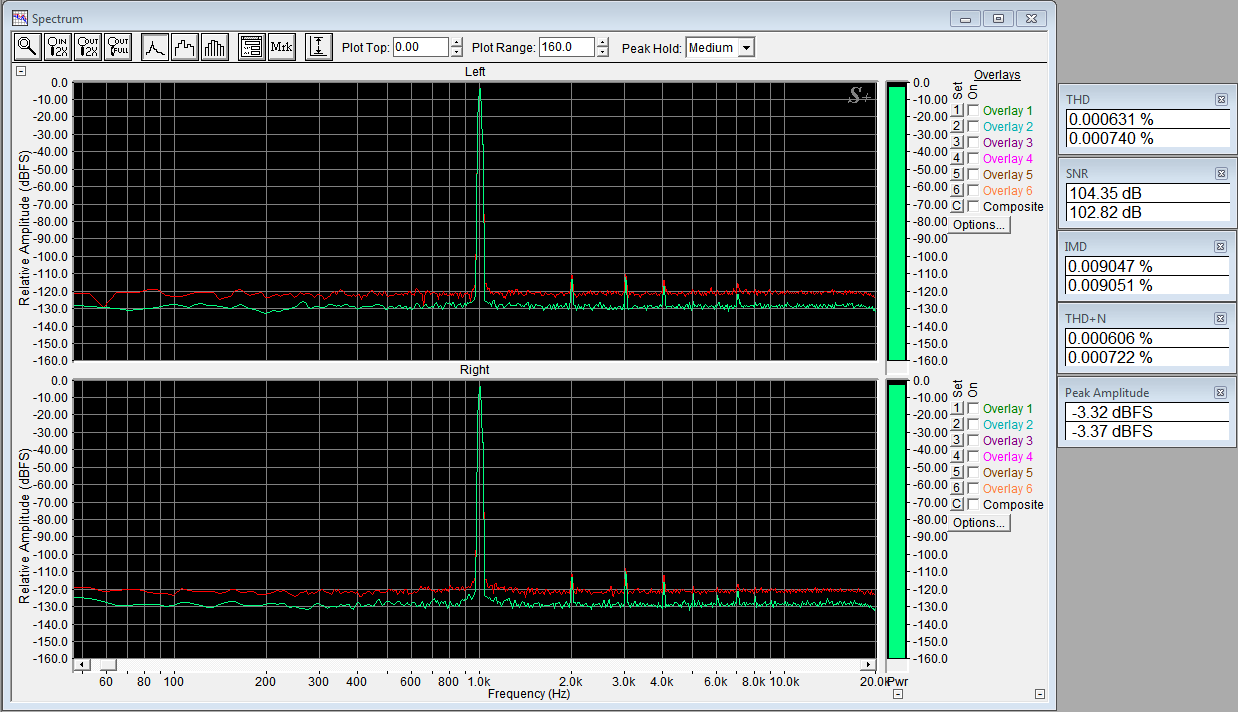
Task: Click SNR value 104.35 dB
Action: (x=1147, y=193)
